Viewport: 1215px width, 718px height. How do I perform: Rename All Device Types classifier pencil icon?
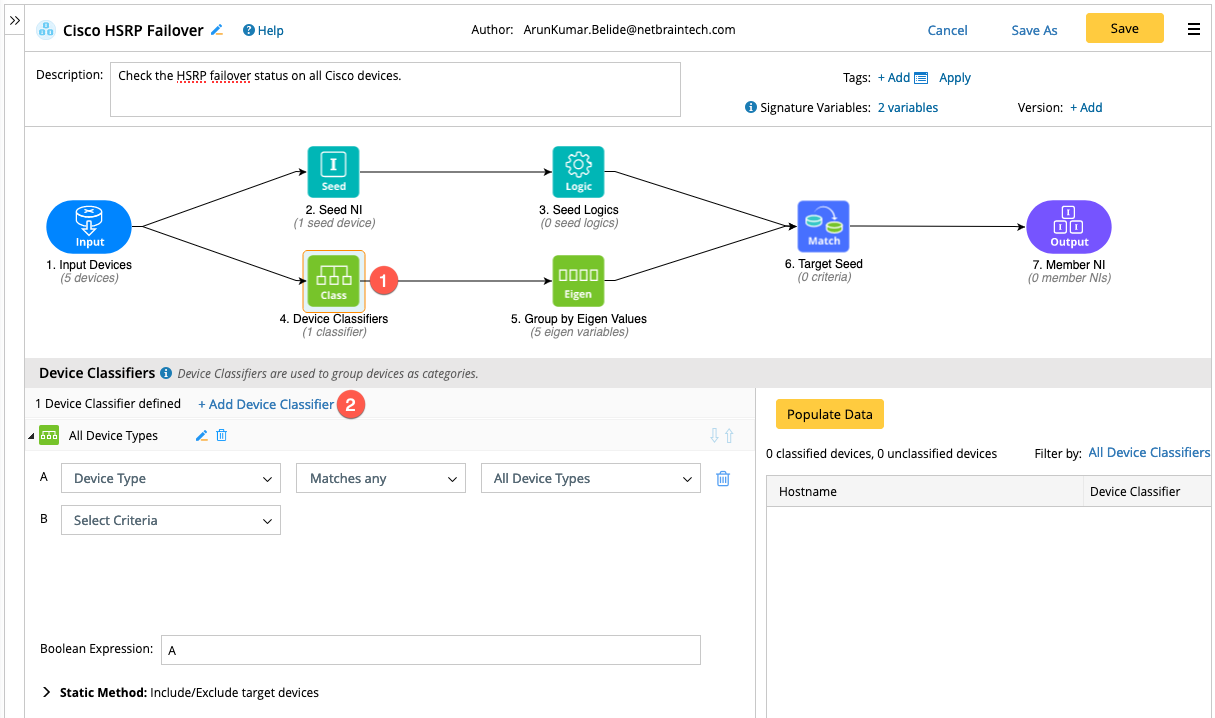click(x=201, y=435)
